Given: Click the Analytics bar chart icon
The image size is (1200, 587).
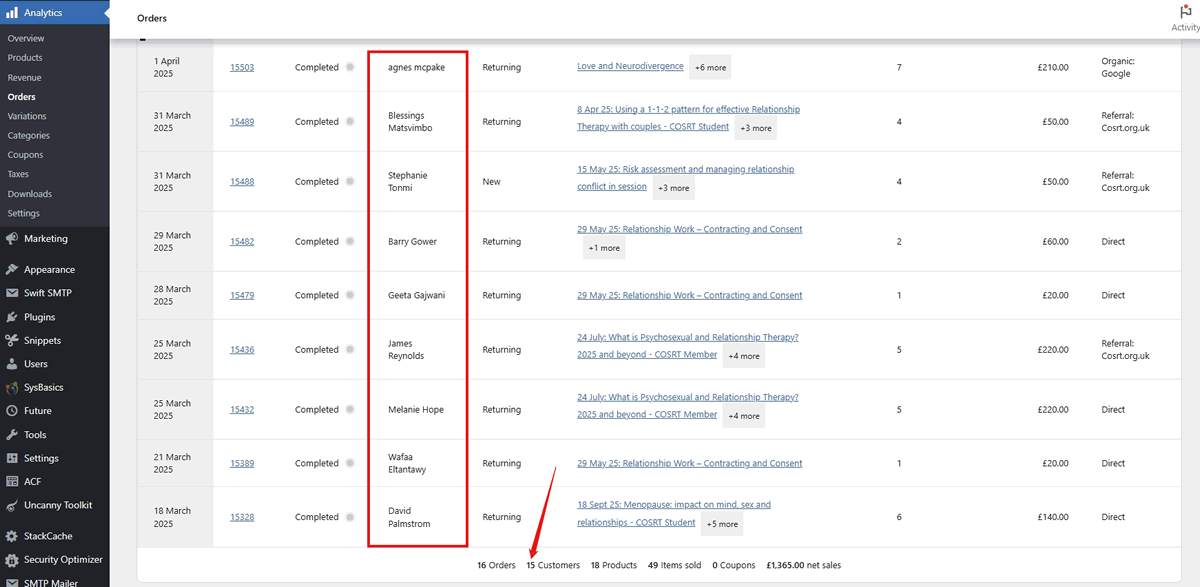Looking at the screenshot, I should pyautogui.click(x=12, y=13).
